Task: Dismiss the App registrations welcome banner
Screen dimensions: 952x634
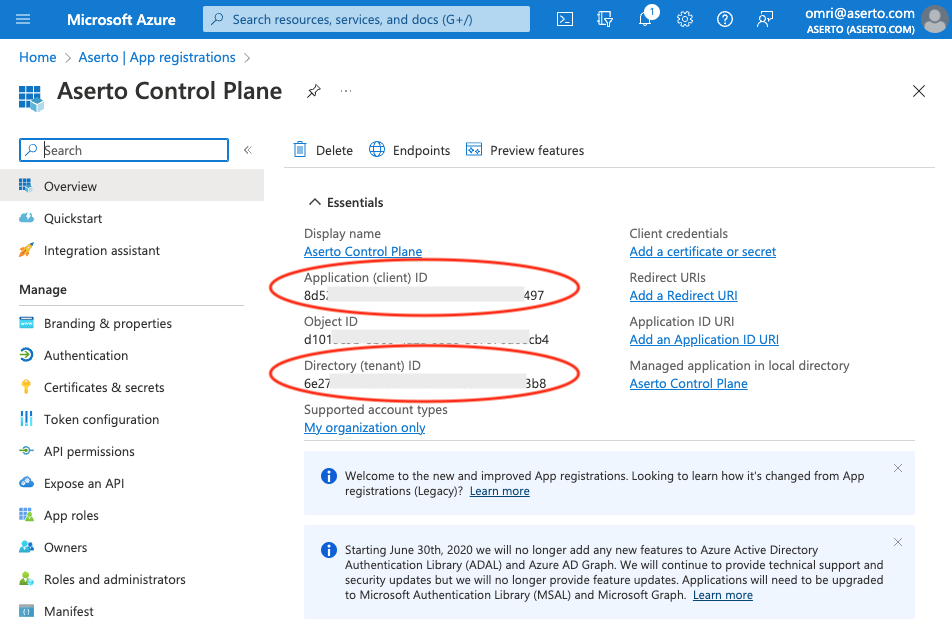Action: (897, 468)
